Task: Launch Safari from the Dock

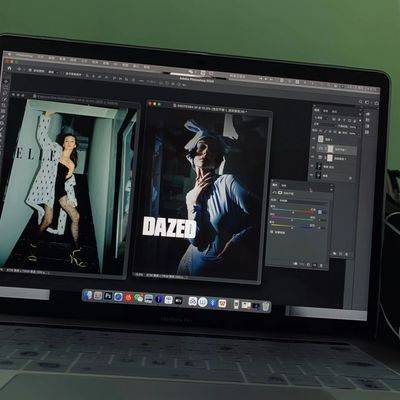Action: (118, 296)
